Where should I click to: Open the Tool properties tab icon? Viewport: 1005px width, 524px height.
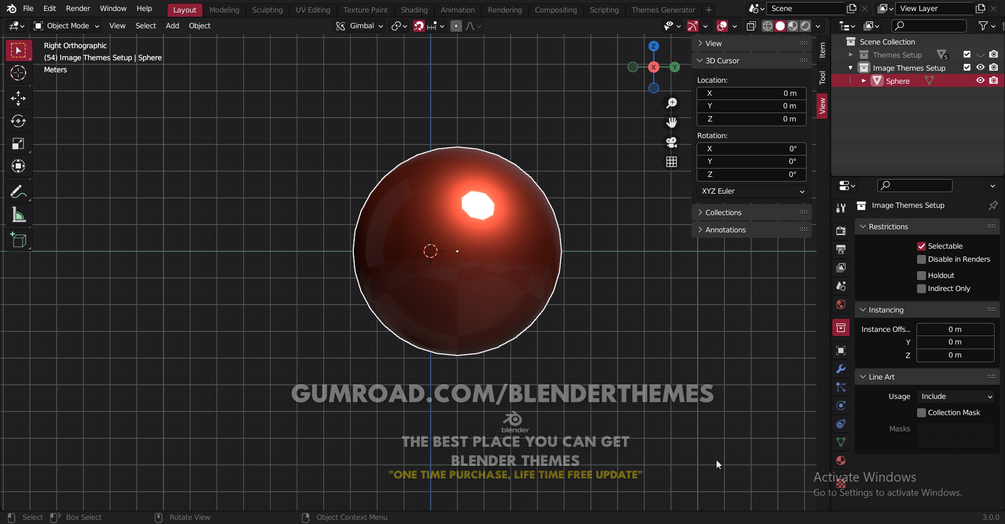(x=841, y=208)
